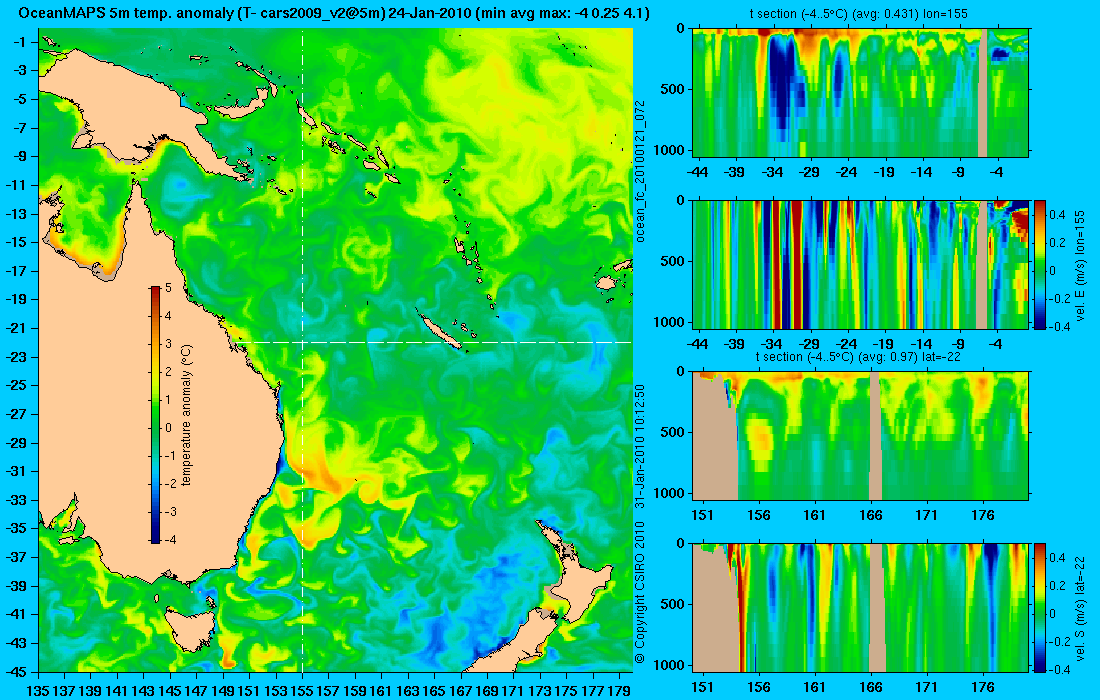1100x700 pixels.
Task: Click the '176' tick under the vel. S section
Action: pyautogui.click(x=983, y=687)
